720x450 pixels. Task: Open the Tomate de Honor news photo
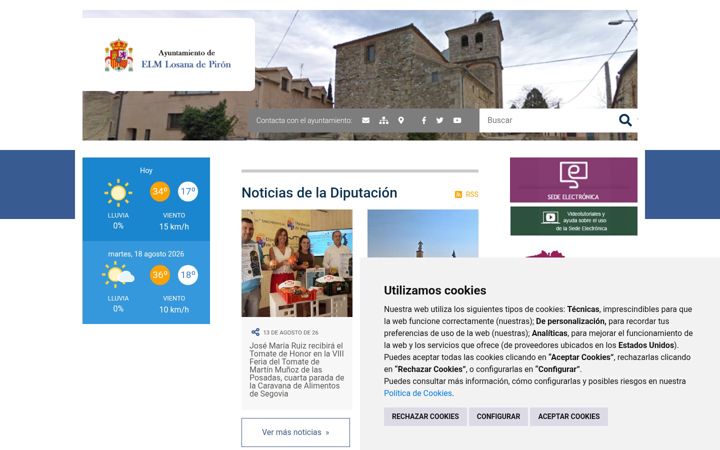pyautogui.click(x=297, y=263)
